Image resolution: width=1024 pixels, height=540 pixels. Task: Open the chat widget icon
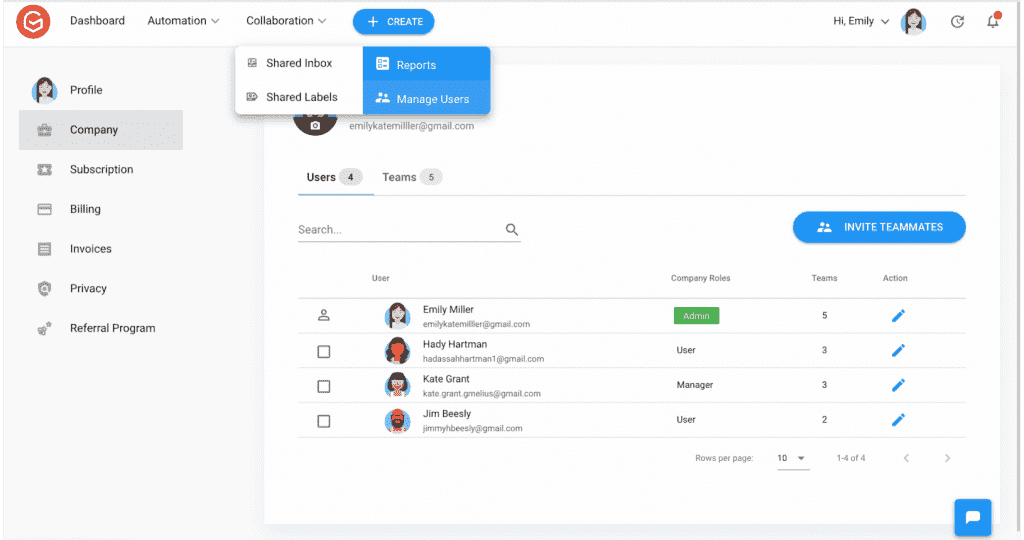point(972,517)
